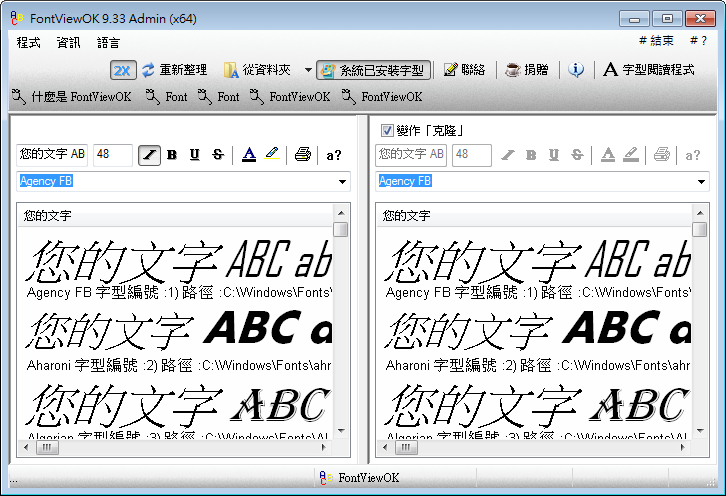726x496 pixels.
Task: Click the 重新整理 refresh icon
Action: (x=148, y=70)
